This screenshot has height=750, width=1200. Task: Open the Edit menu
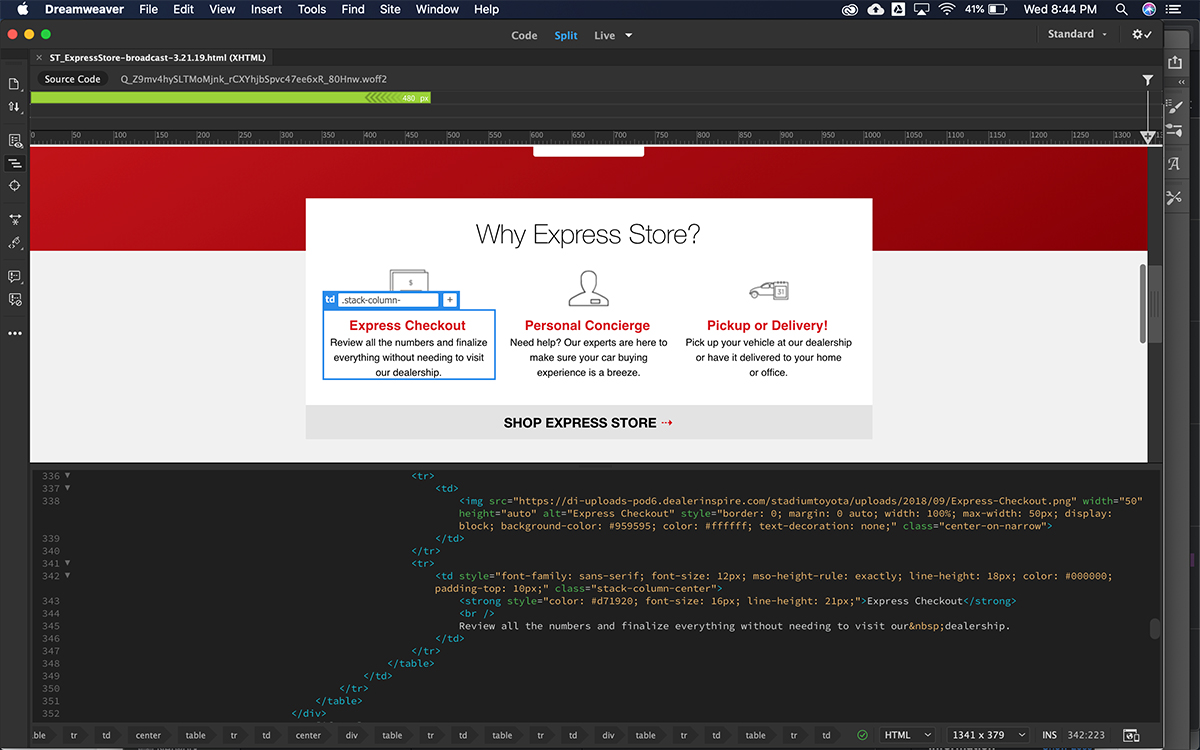(x=183, y=9)
